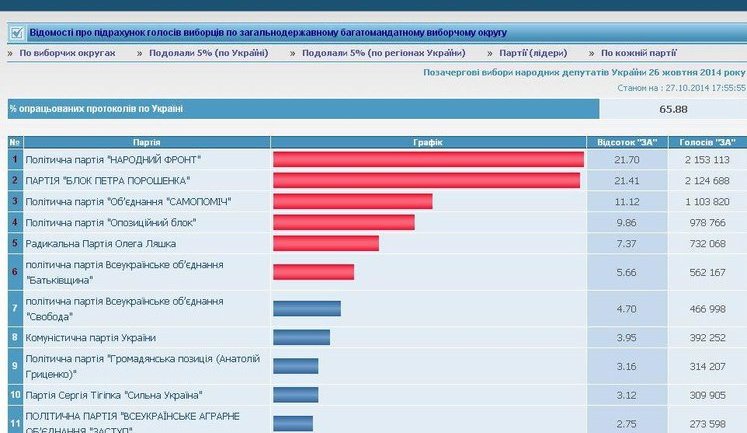Click the election title 'Позачергові вибори народних депутатів'
747x433 pixels.
point(584,72)
